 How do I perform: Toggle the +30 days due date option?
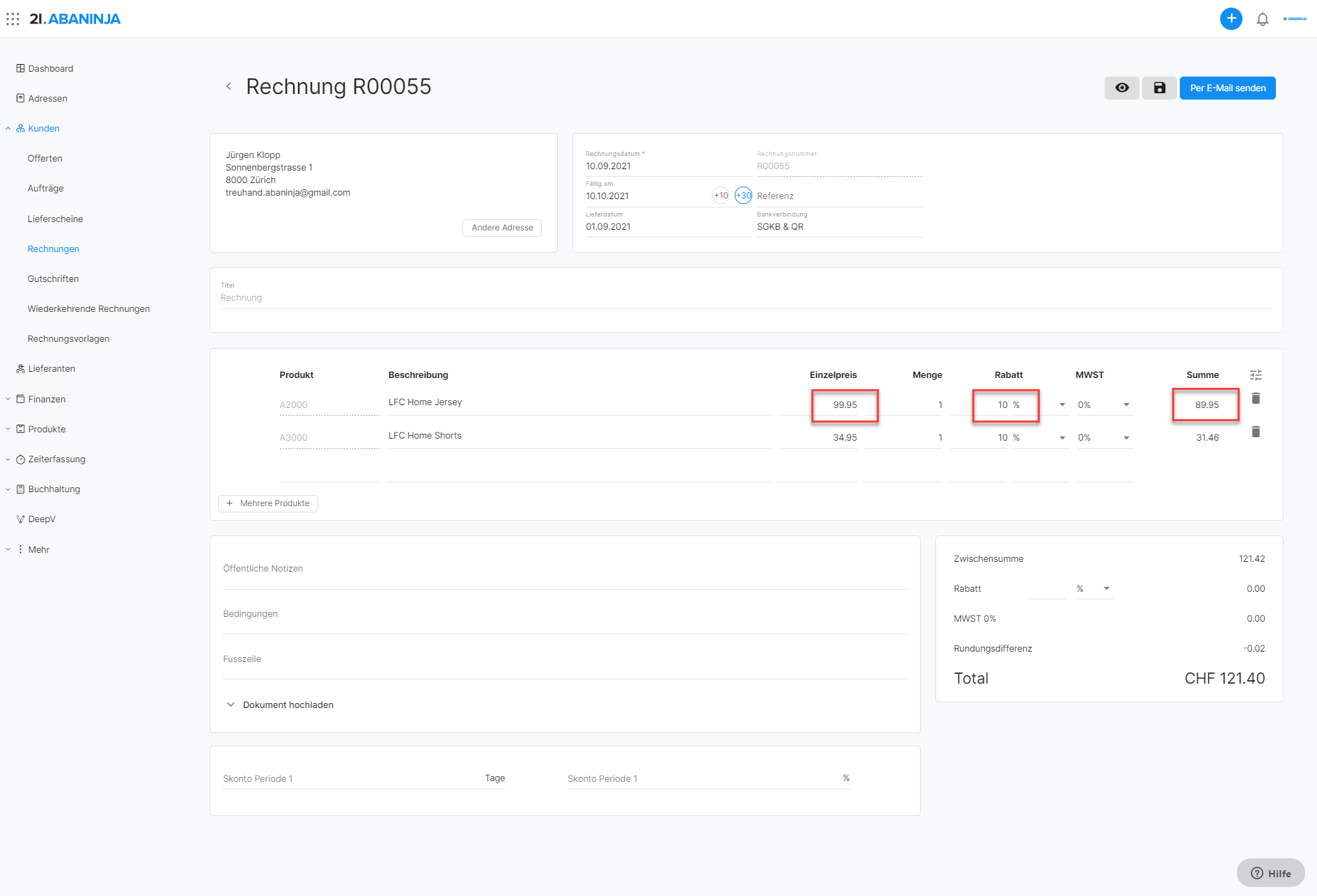click(x=743, y=196)
